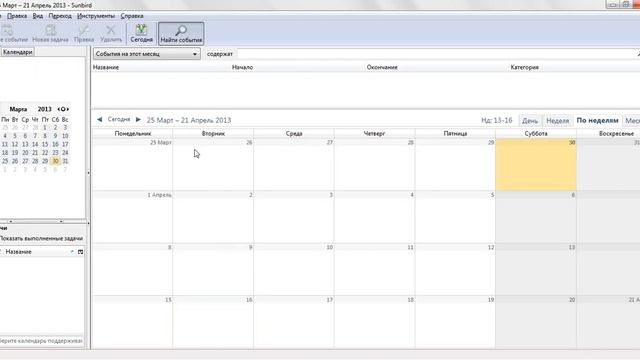Open the Справка menu
This screenshot has width=640, height=360.
(x=132, y=16)
